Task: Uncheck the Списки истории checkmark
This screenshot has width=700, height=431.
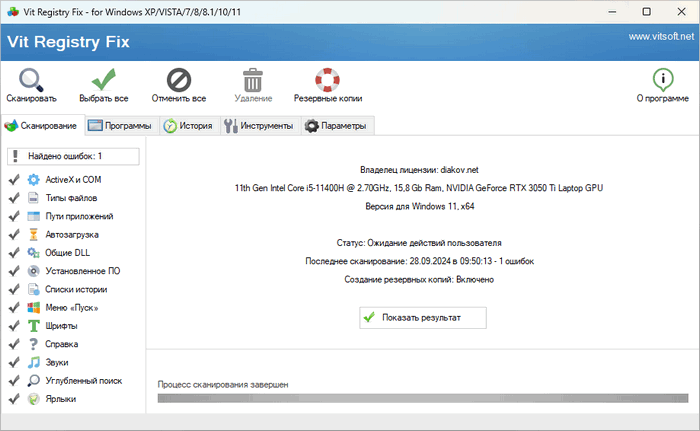Action: pos(14,289)
